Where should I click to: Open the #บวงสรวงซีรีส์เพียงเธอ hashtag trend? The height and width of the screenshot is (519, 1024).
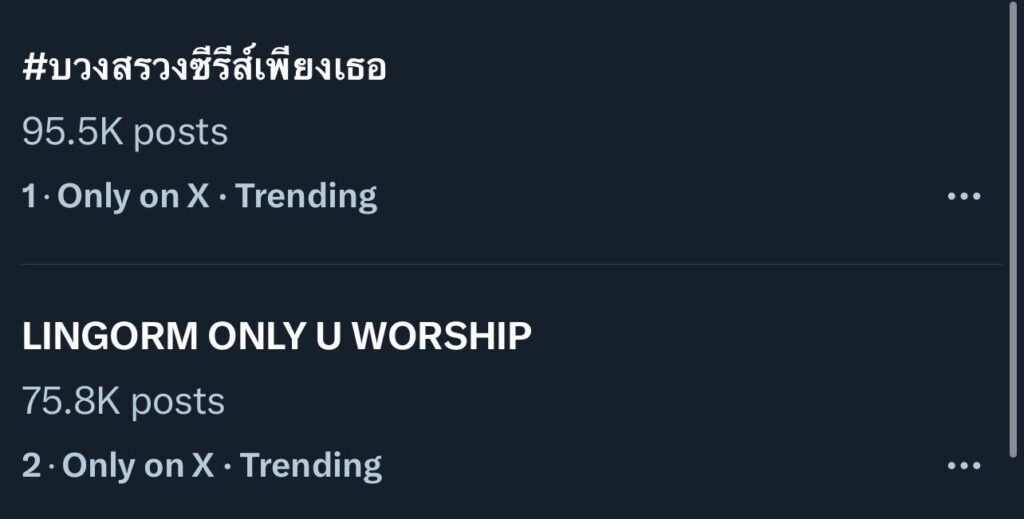click(204, 68)
